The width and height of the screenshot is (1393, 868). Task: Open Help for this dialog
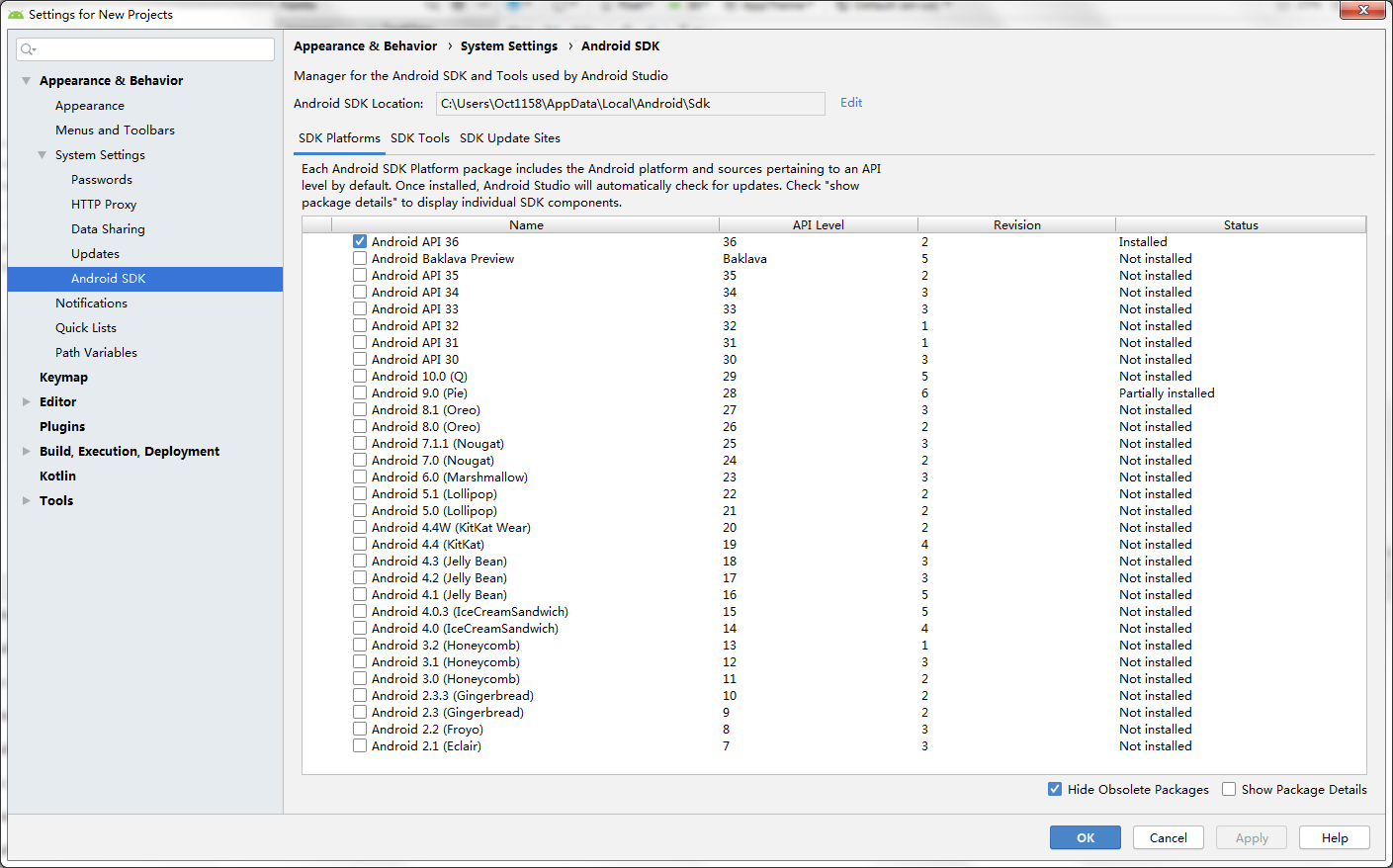(1335, 837)
